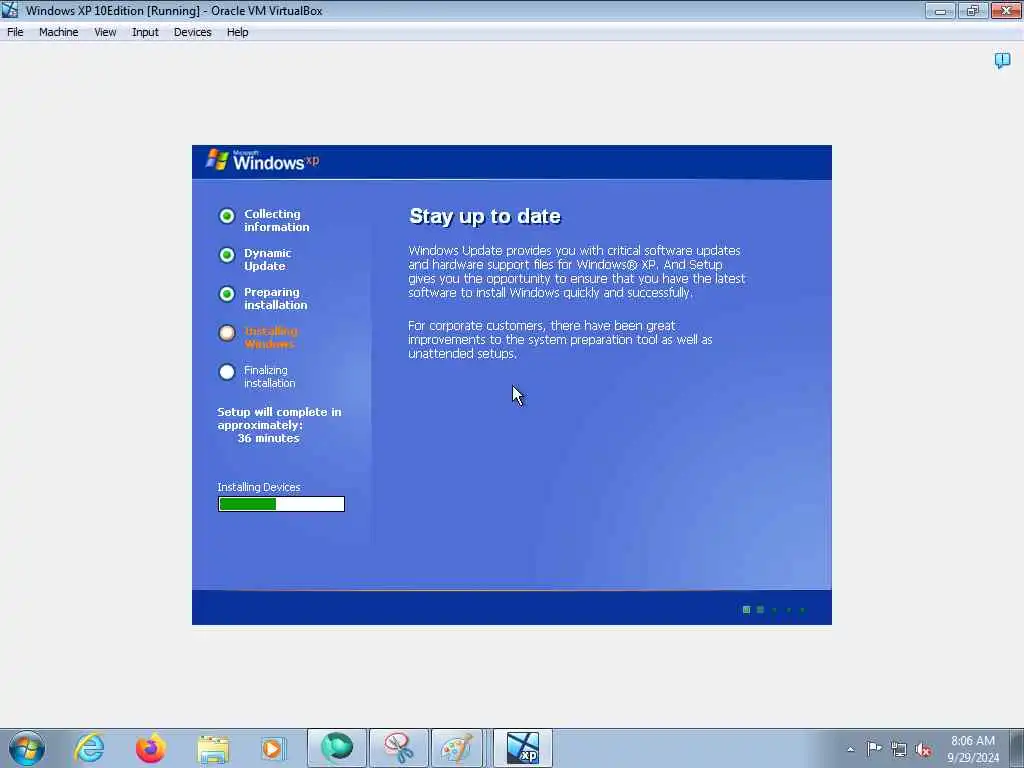The width and height of the screenshot is (1024, 768).
Task: Click the Preparing installation step indicator
Action: pos(227,295)
